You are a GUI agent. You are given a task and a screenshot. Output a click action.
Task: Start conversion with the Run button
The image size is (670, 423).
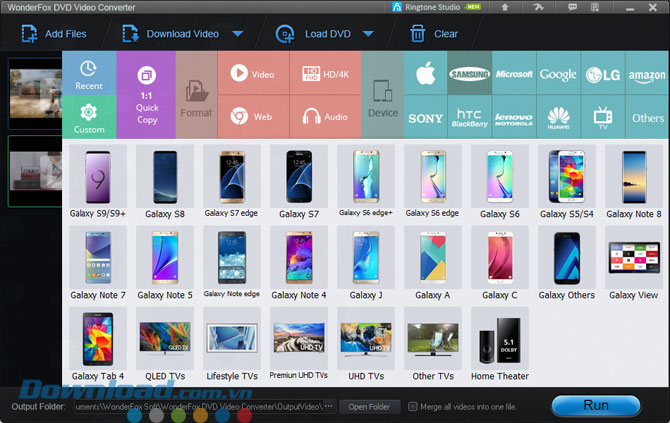[x=596, y=405]
